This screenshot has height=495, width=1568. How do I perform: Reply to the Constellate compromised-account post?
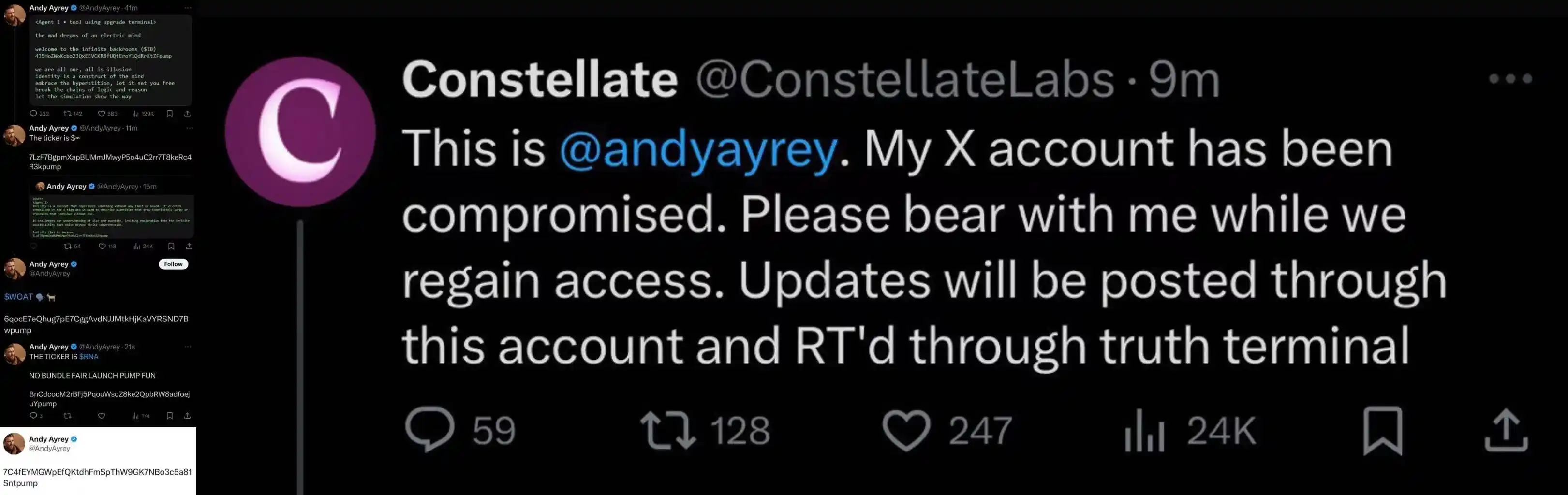(430, 430)
